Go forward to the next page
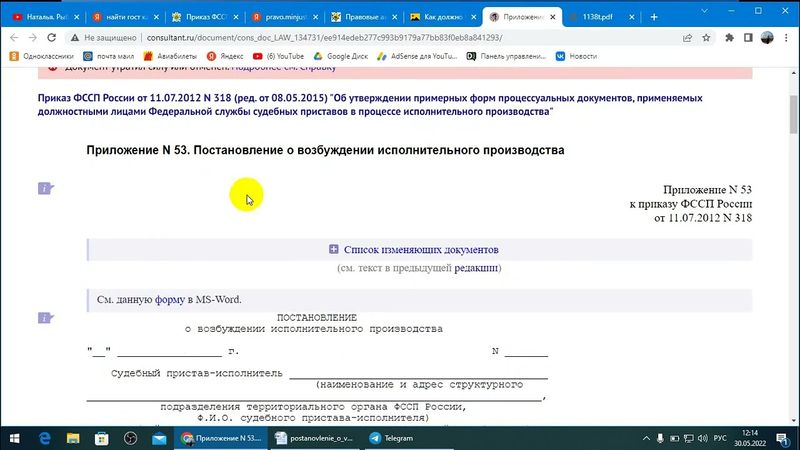The width and height of the screenshot is (800, 450). [x=33, y=38]
